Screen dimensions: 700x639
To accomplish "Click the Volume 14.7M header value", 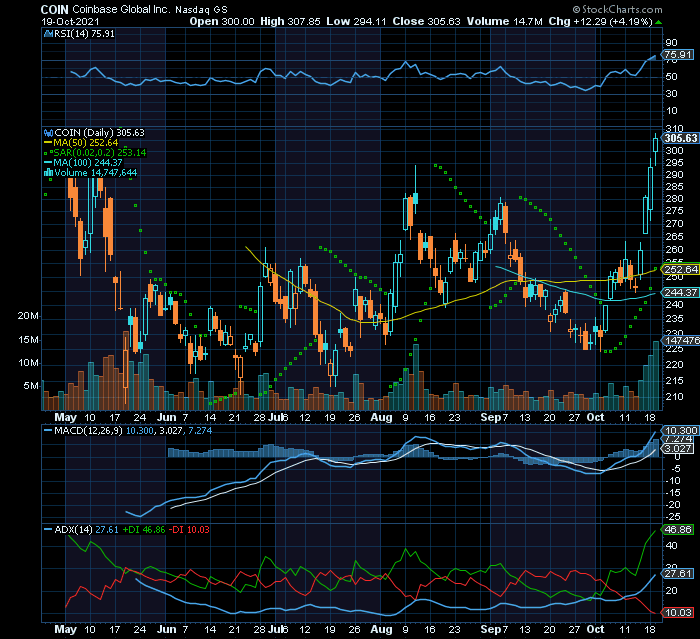I will coord(505,21).
